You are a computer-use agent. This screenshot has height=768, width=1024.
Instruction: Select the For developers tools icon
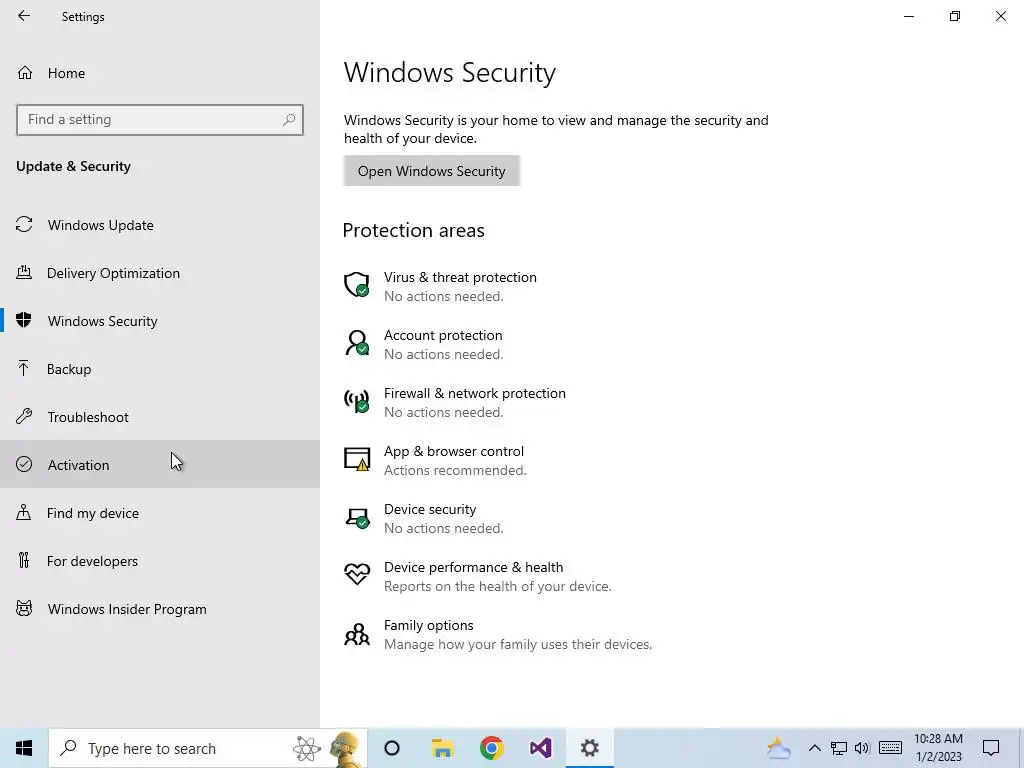click(24, 560)
